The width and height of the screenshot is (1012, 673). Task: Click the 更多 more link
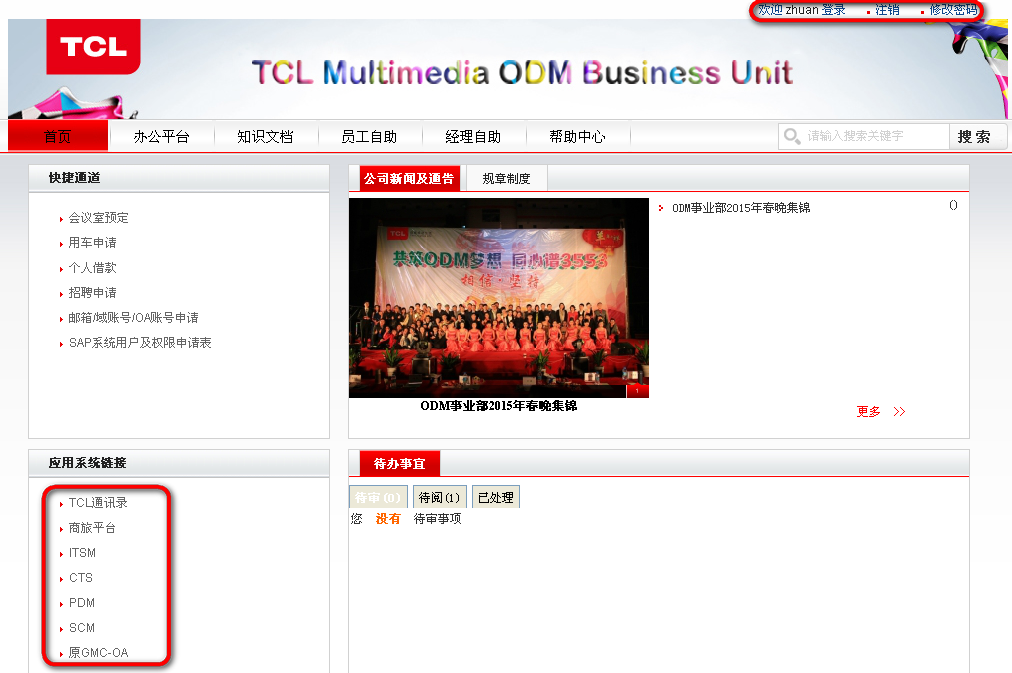(868, 412)
